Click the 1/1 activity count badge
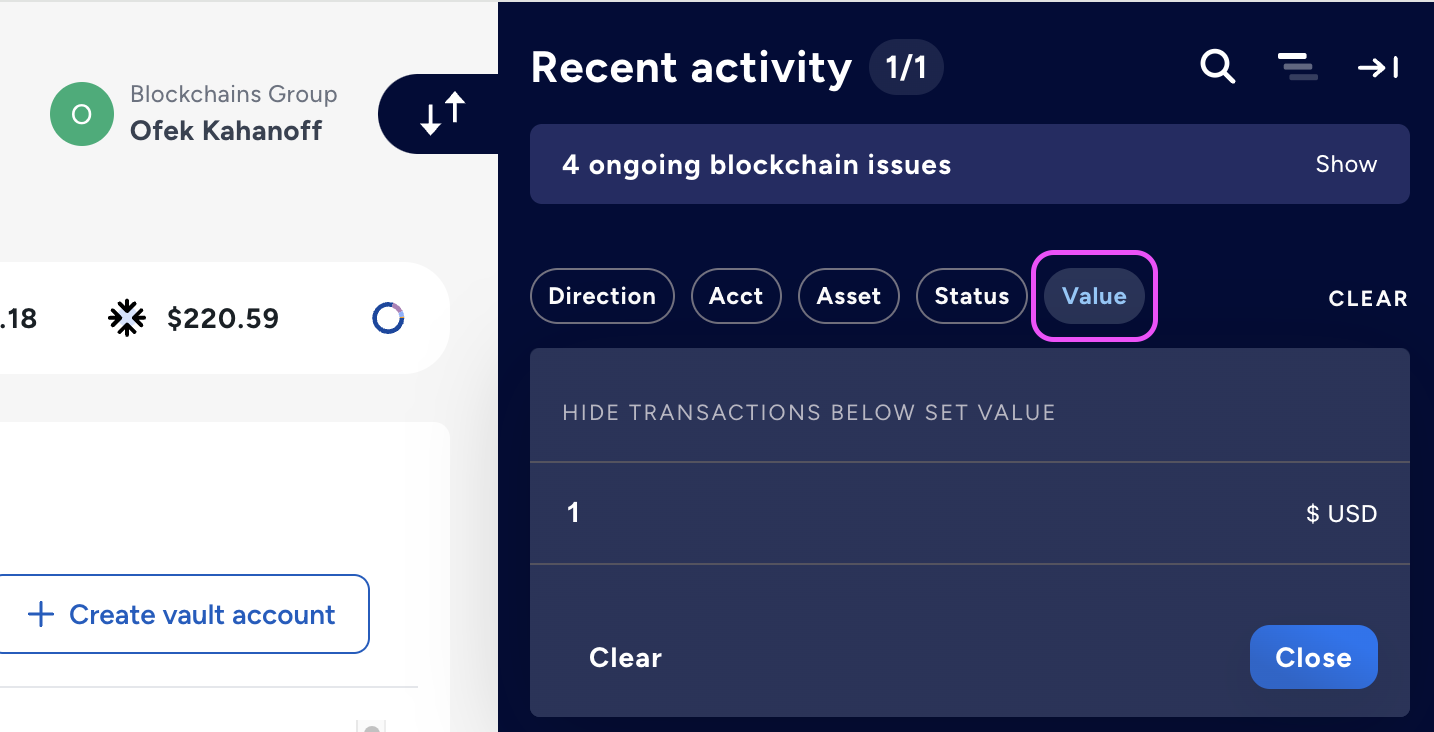Image resolution: width=1434 pixels, height=732 pixels. point(906,68)
